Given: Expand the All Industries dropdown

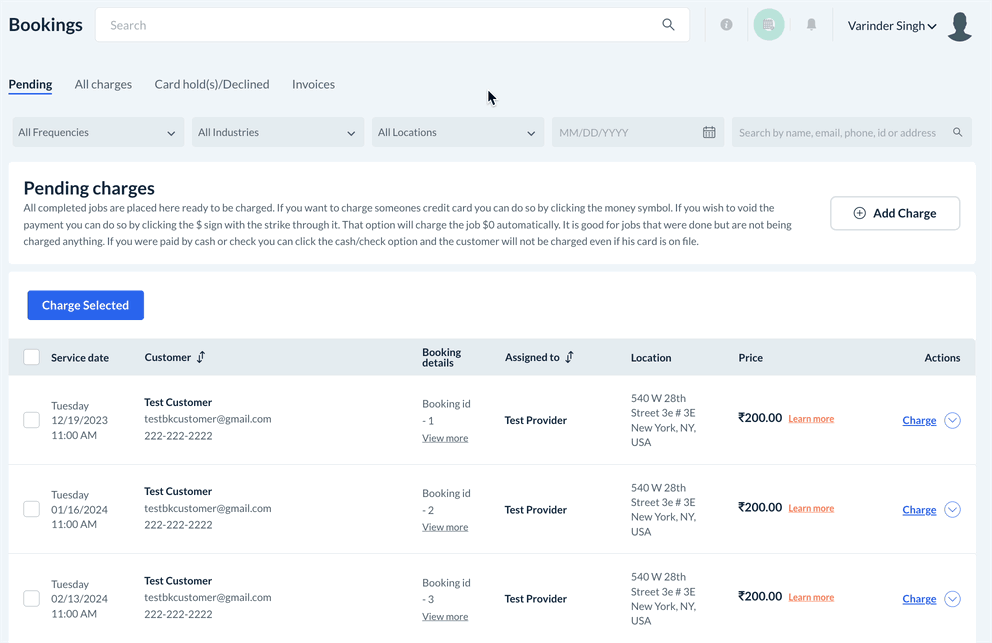Looking at the screenshot, I should 277,132.
